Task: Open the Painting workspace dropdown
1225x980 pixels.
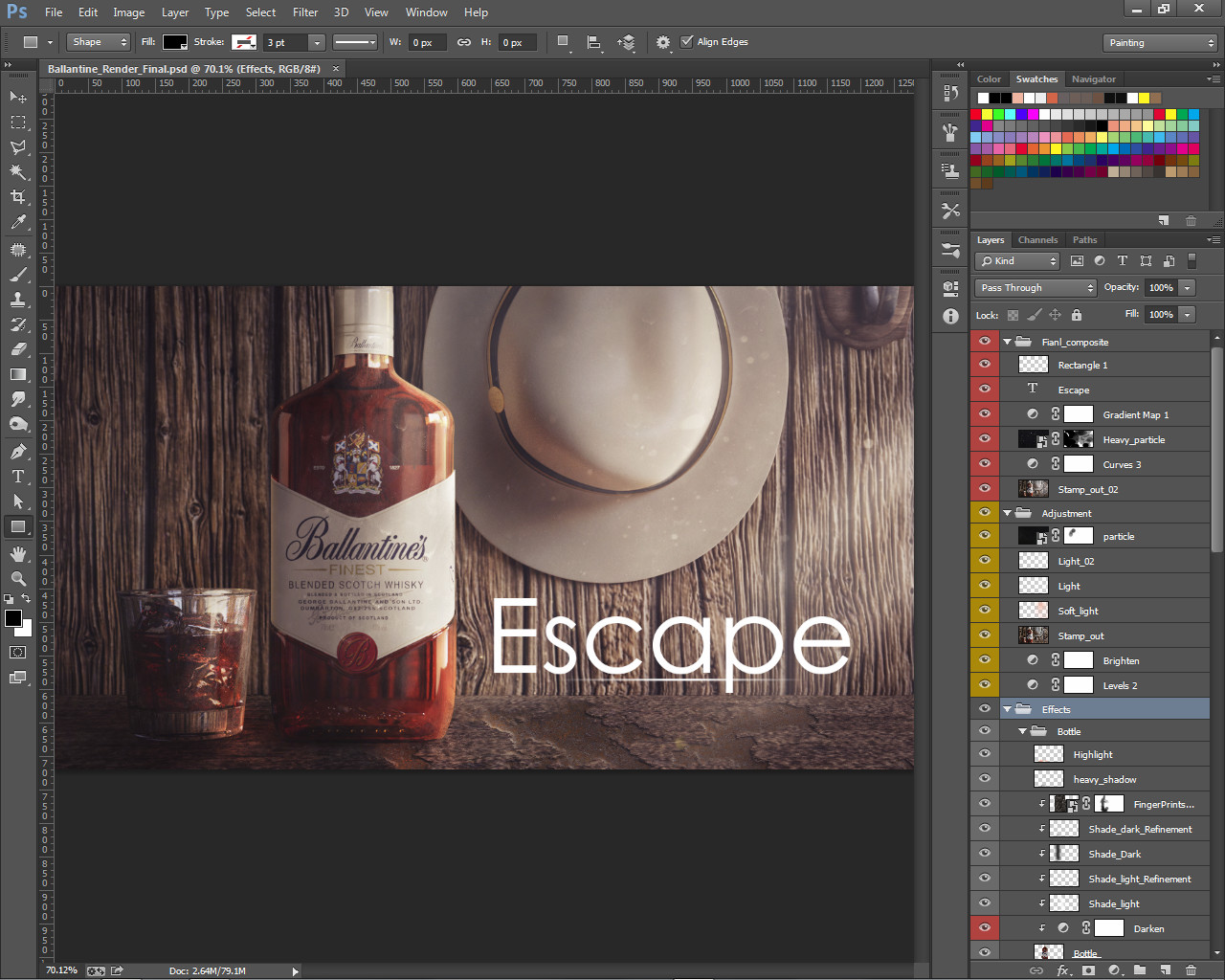Action: [x=1159, y=43]
